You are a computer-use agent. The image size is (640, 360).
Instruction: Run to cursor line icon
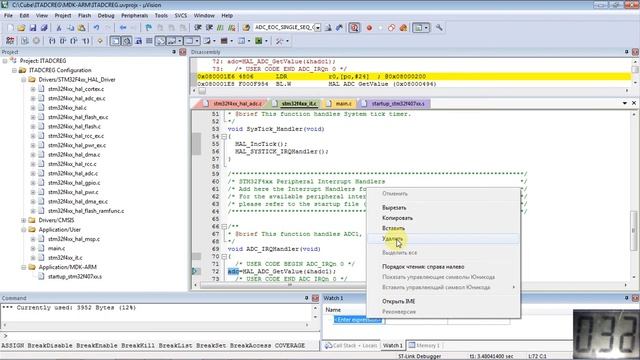tap(86, 41)
